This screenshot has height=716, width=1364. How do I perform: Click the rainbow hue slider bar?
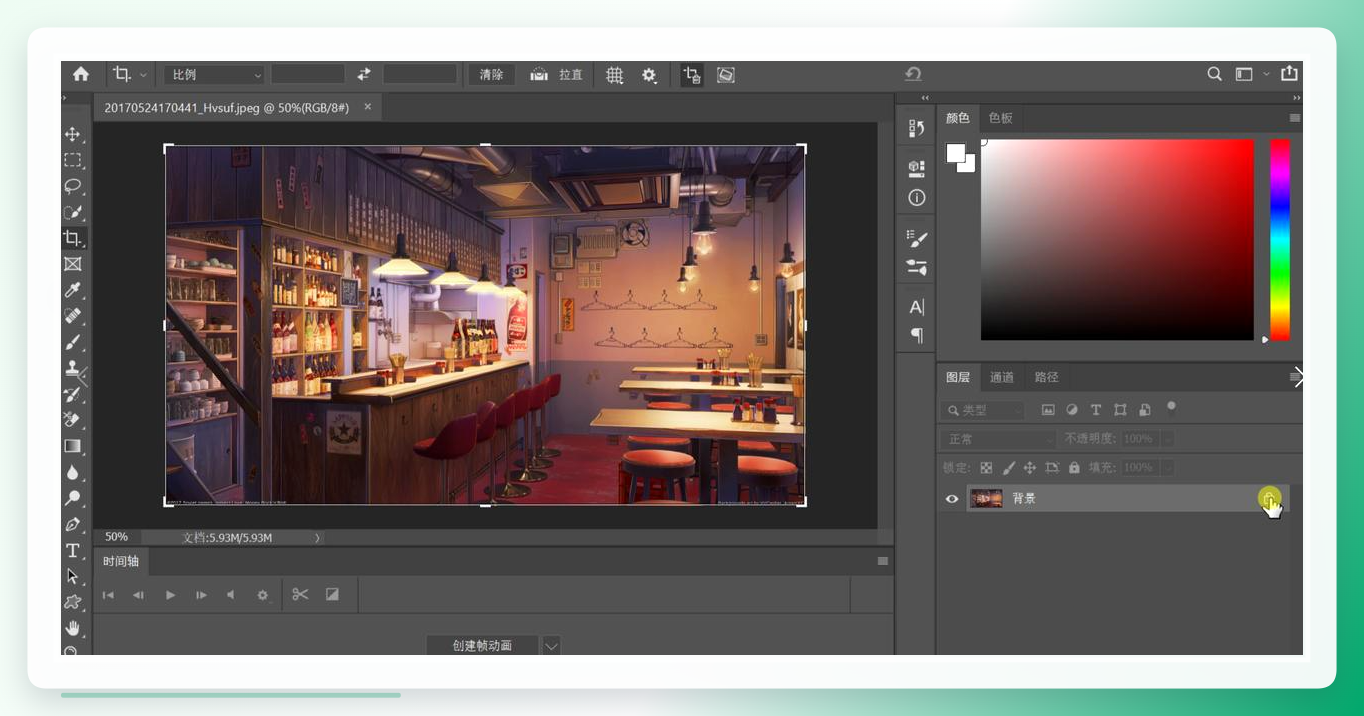pyautogui.click(x=1280, y=240)
